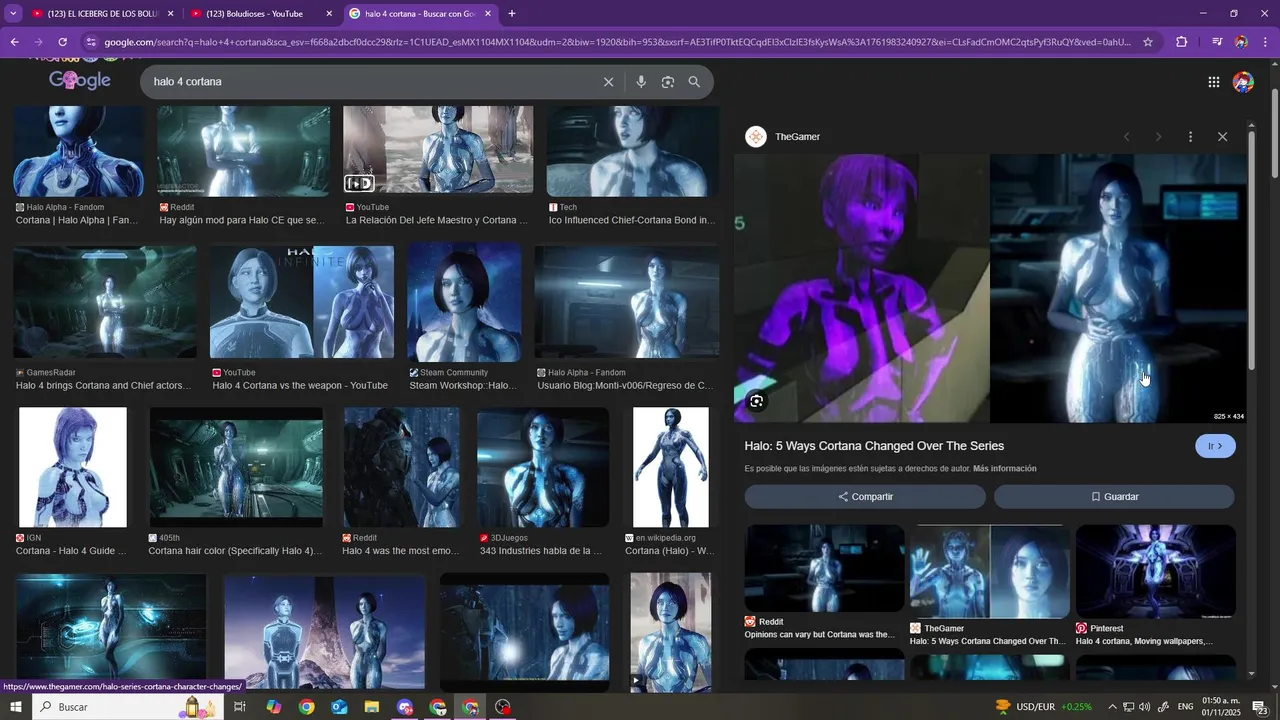Submit search with magnifier icon
1280x720 pixels.
click(694, 82)
